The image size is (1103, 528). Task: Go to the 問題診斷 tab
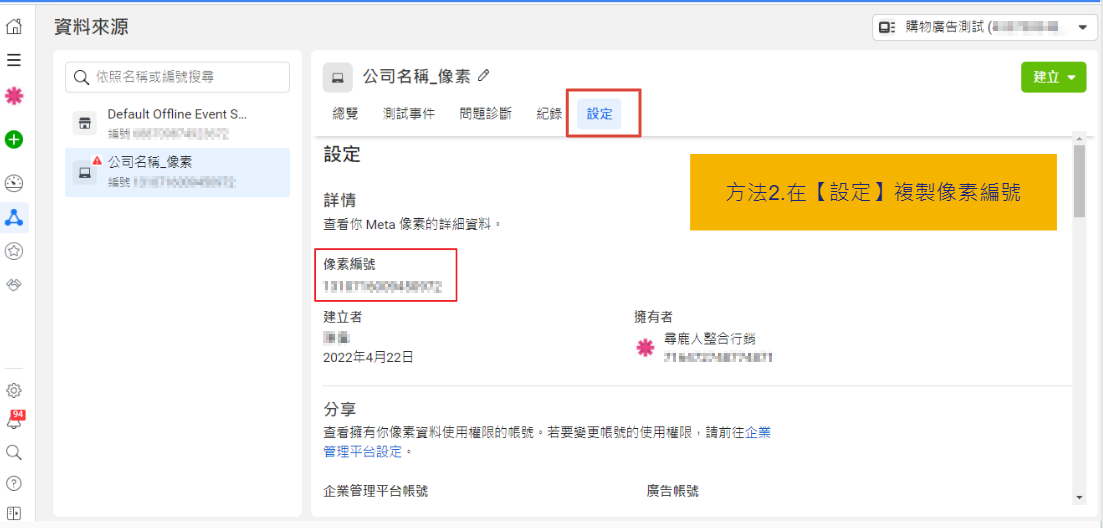coord(486,114)
